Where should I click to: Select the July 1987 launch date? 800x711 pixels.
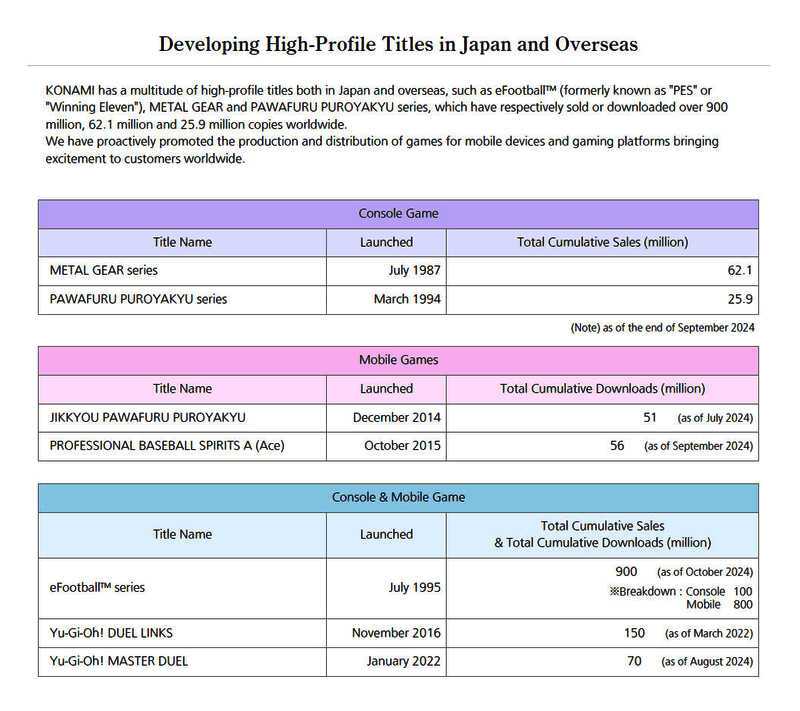[x=414, y=271]
